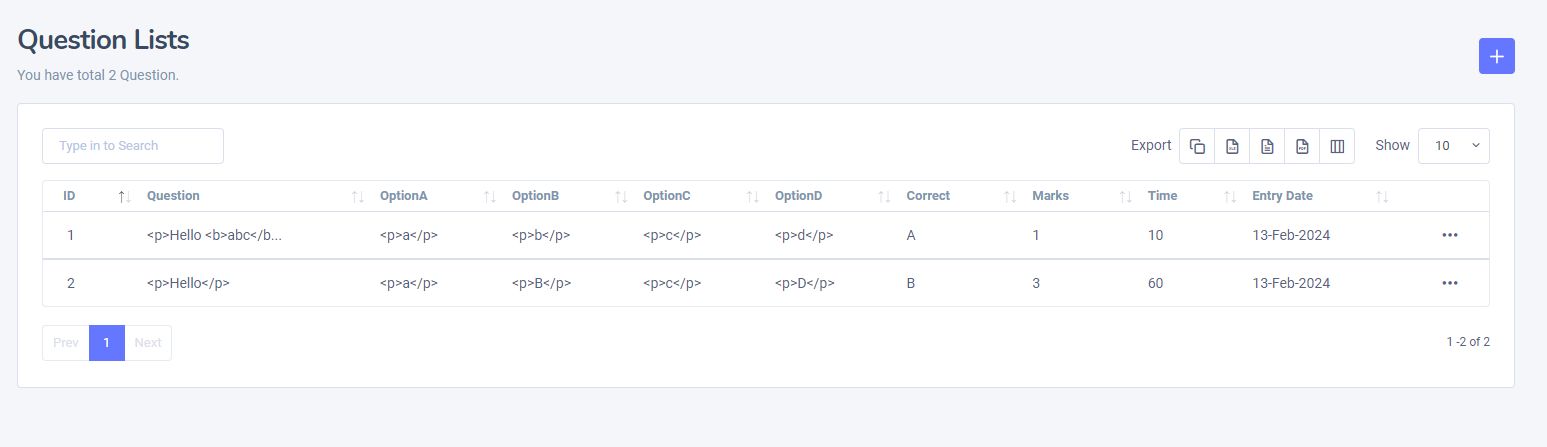Screen dimensions: 1547x447
Task: Expand the Show entries dropdown set to 10
Action: (1453, 146)
